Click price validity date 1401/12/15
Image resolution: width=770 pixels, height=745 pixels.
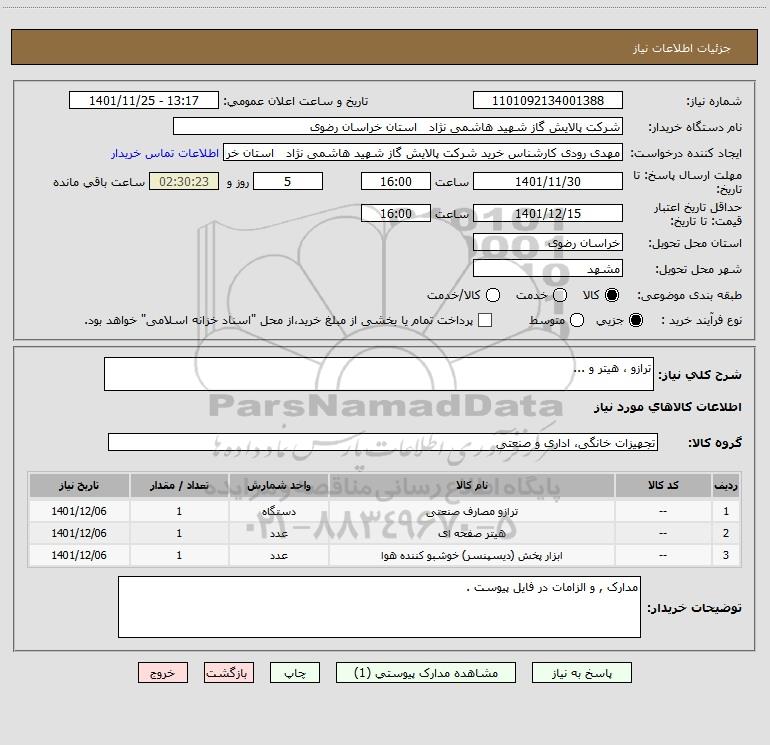click(x=548, y=214)
